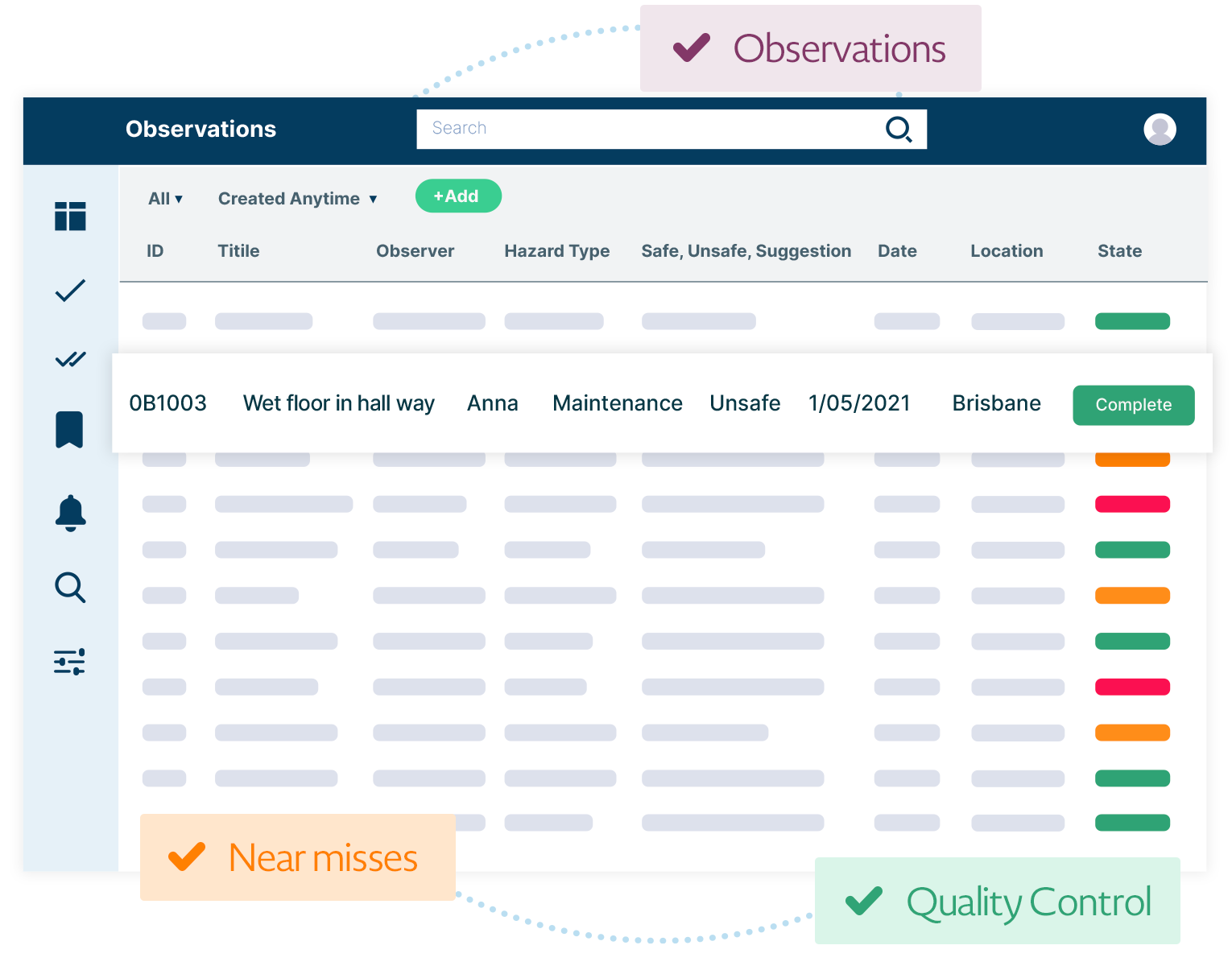Open the All filter dropdown
Viewport: 1232px width, 966px height.
(164, 198)
